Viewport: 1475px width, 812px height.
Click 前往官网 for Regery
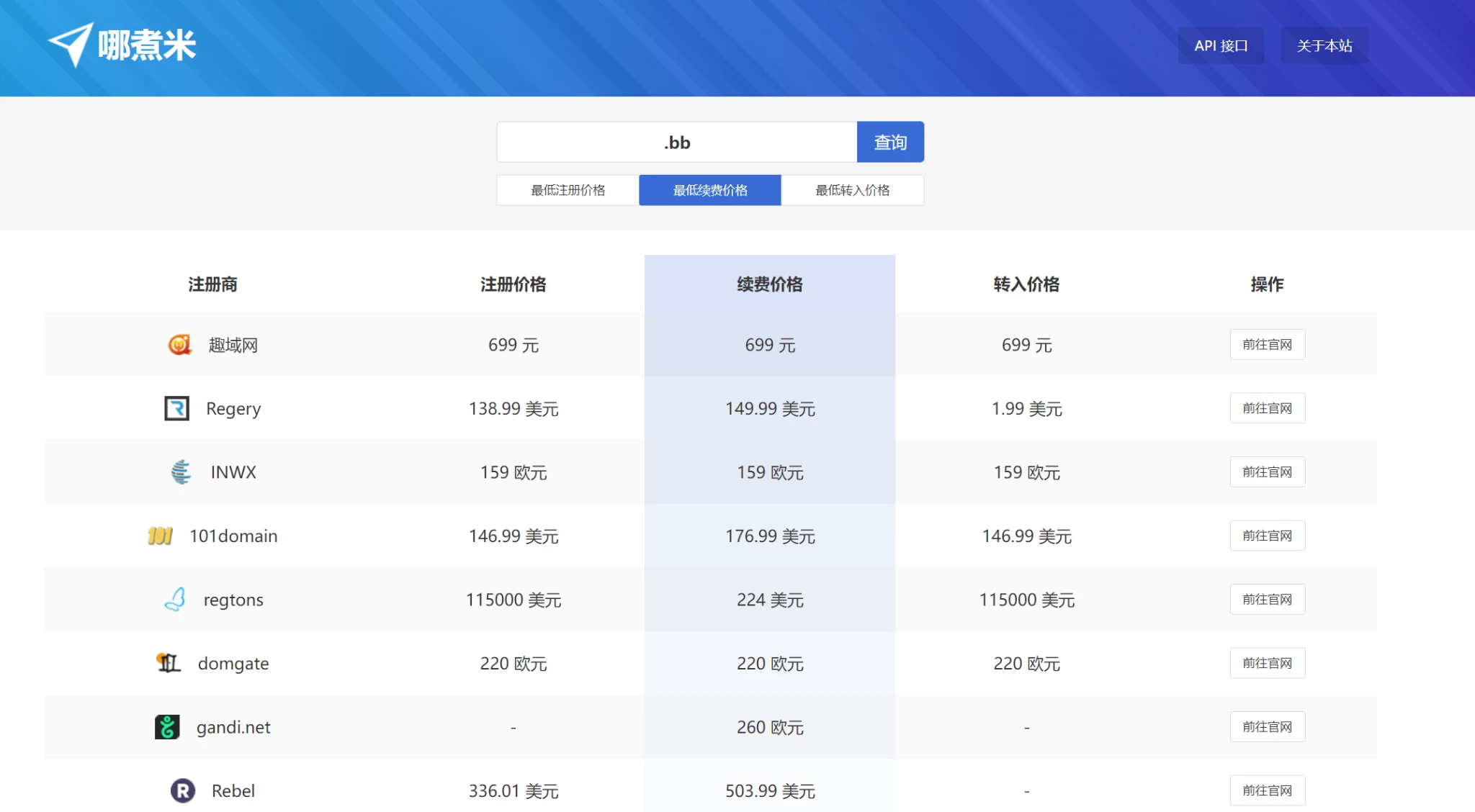[1267, 408]
